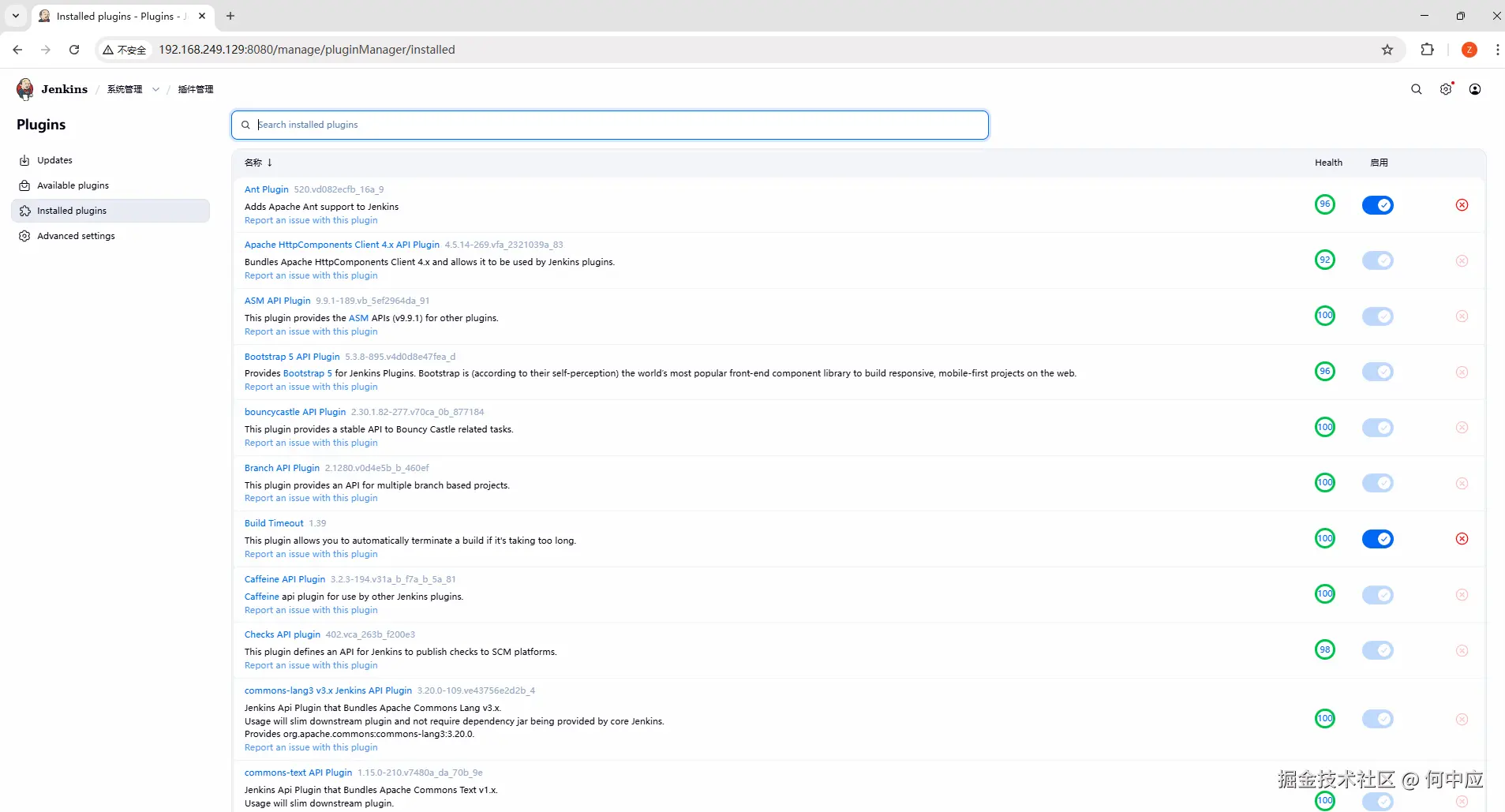Open the browser tab search dropdown
The image size is (1505, 812).
pos(16,16)
